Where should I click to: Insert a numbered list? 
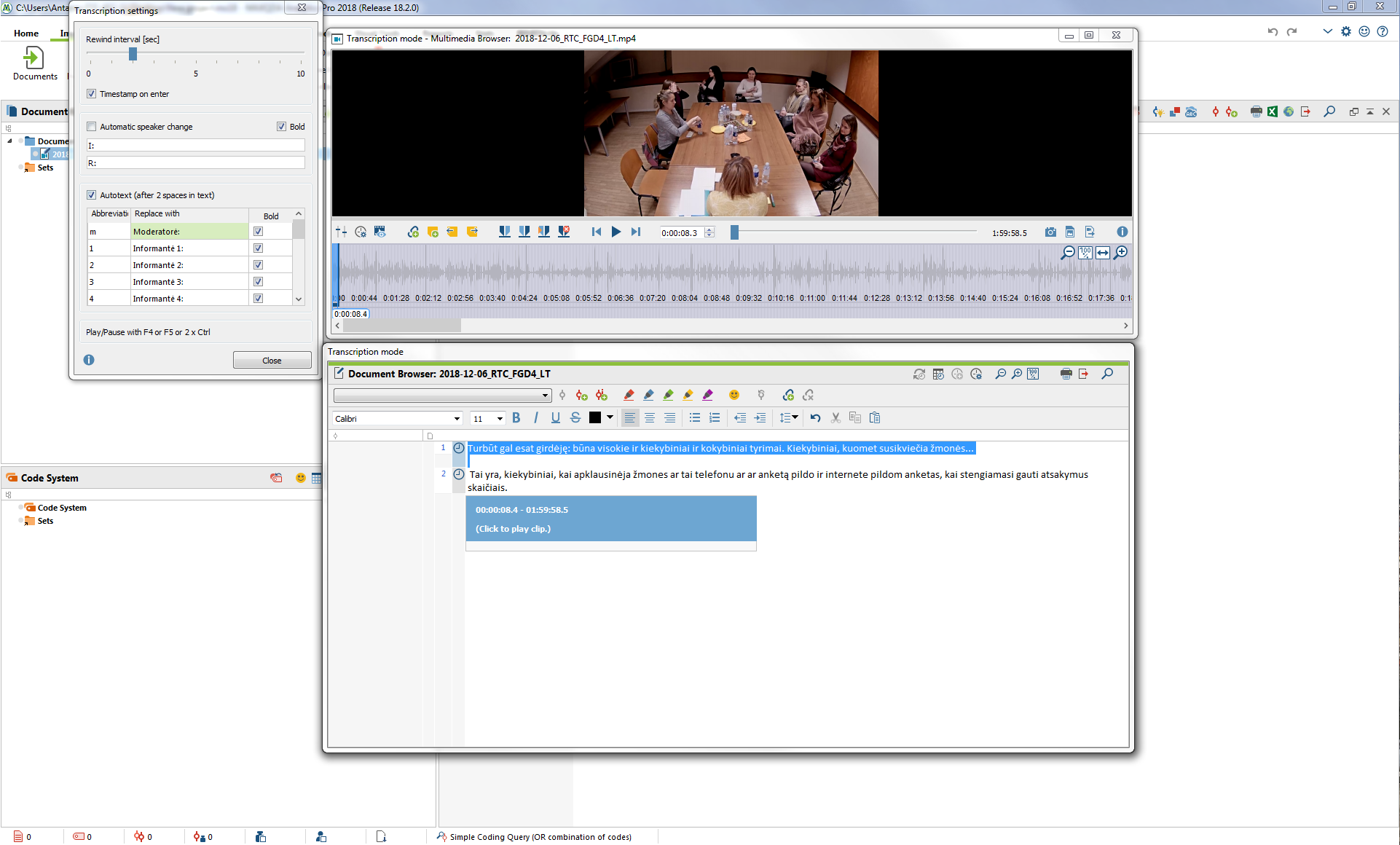point(715,417)
